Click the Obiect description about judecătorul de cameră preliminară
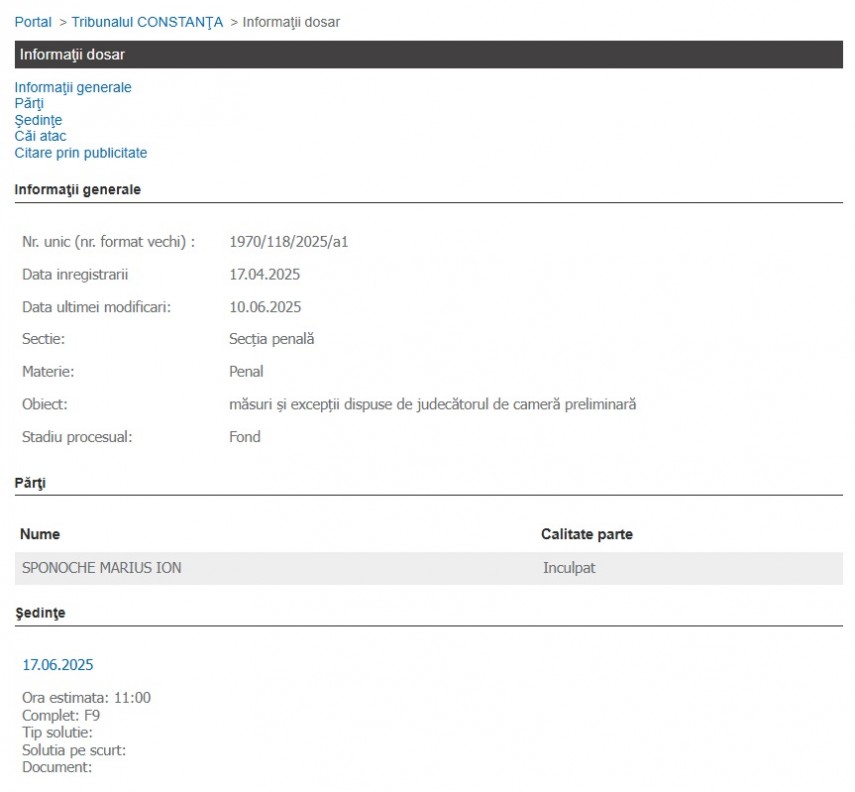Screen dimensions: 855x792 pyautogui.click(x=432, y=405)
